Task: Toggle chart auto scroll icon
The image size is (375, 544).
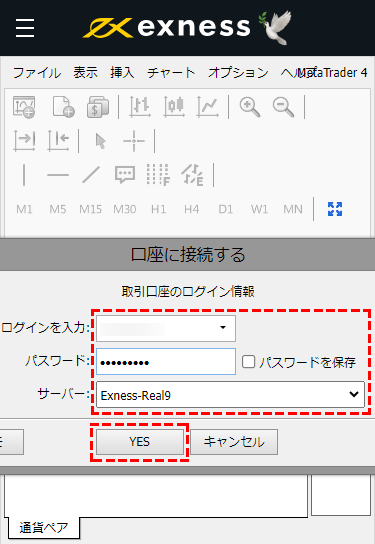Action: tap(24, 141)
